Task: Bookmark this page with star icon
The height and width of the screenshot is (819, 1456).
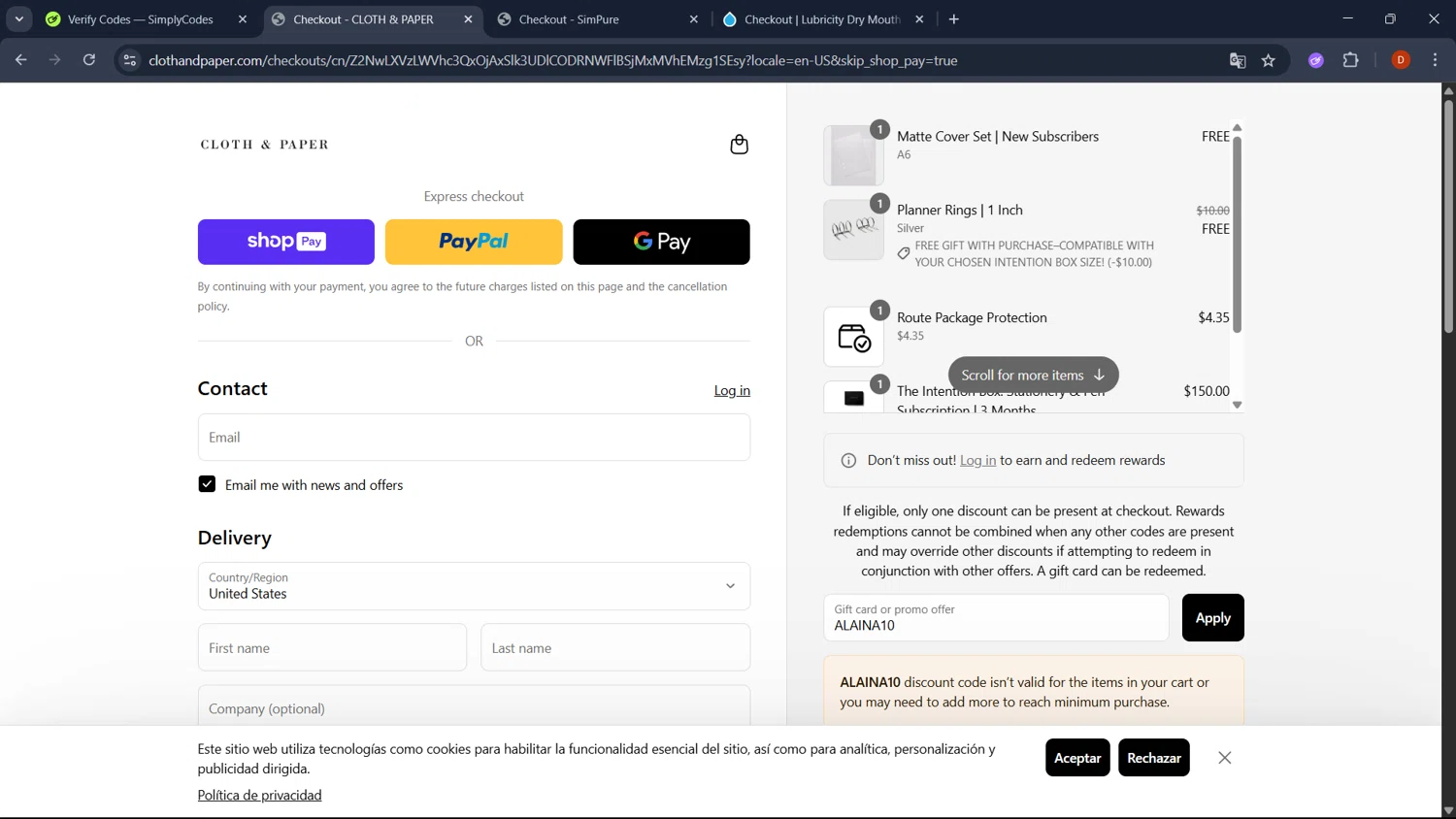Action: (1269, 60)
